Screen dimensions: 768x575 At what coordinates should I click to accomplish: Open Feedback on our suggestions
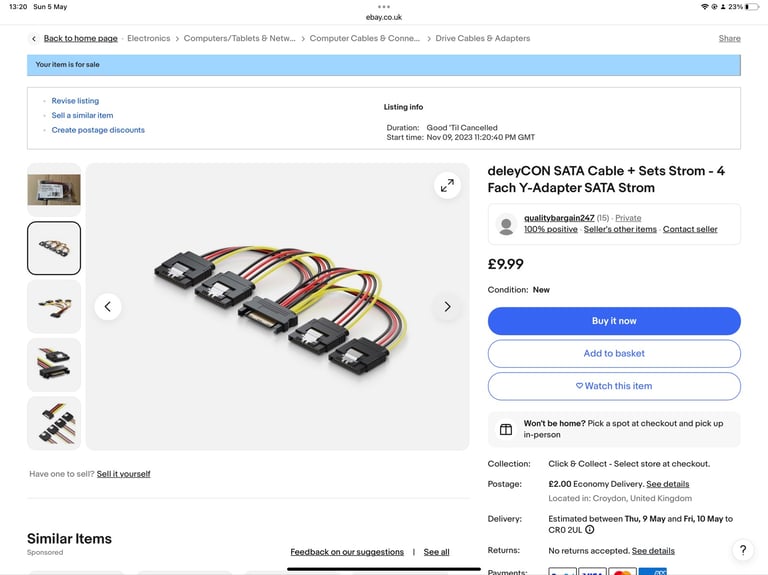click(x=347, y=552)
